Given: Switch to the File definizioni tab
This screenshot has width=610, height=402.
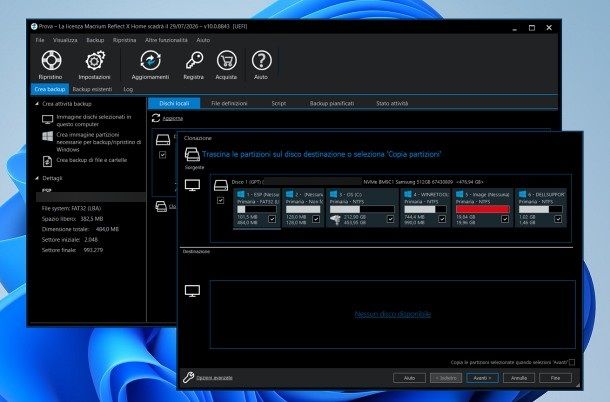Looking at the screenshot, I should pos(229,104).
